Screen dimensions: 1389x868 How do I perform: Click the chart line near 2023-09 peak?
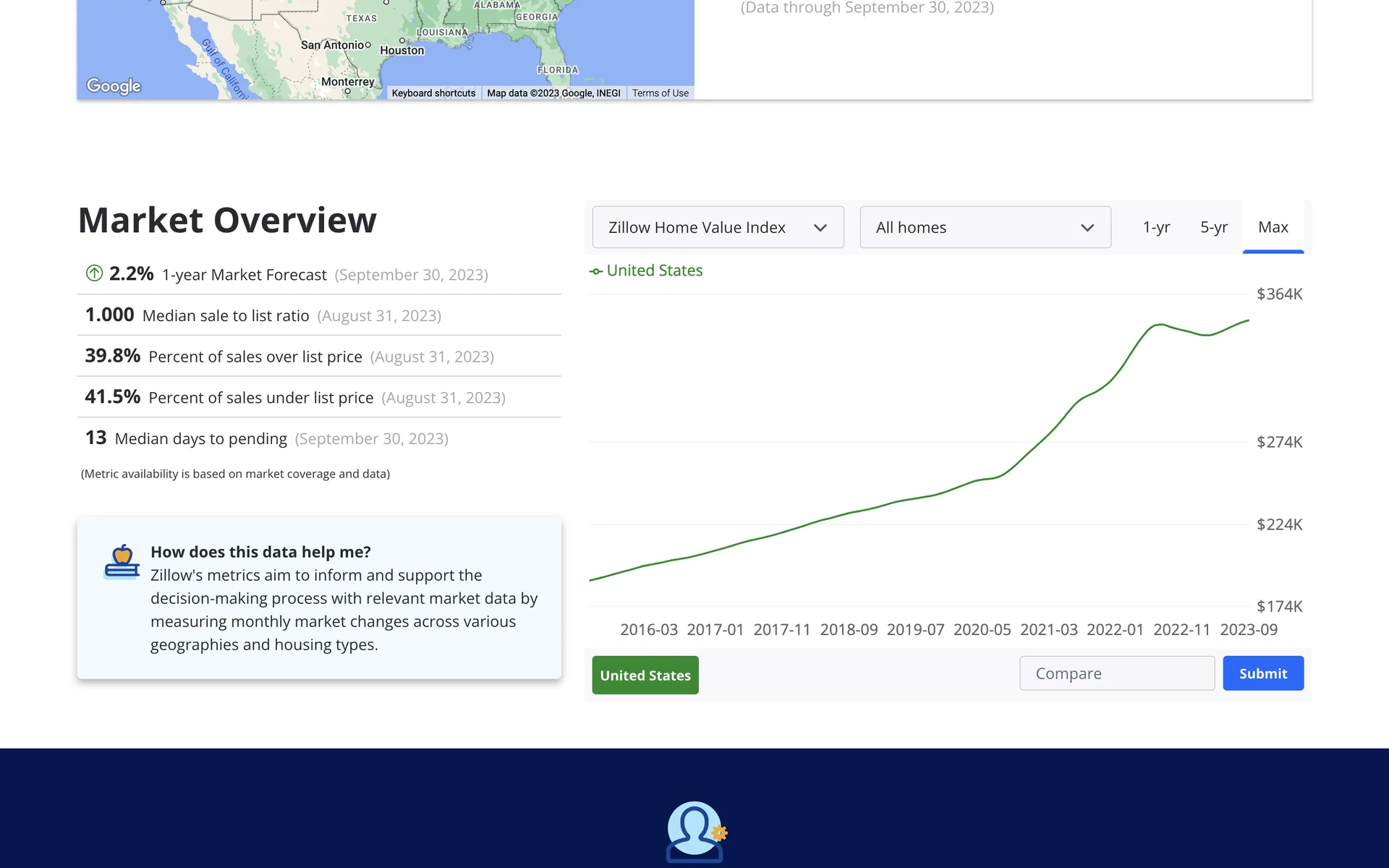1247,320
